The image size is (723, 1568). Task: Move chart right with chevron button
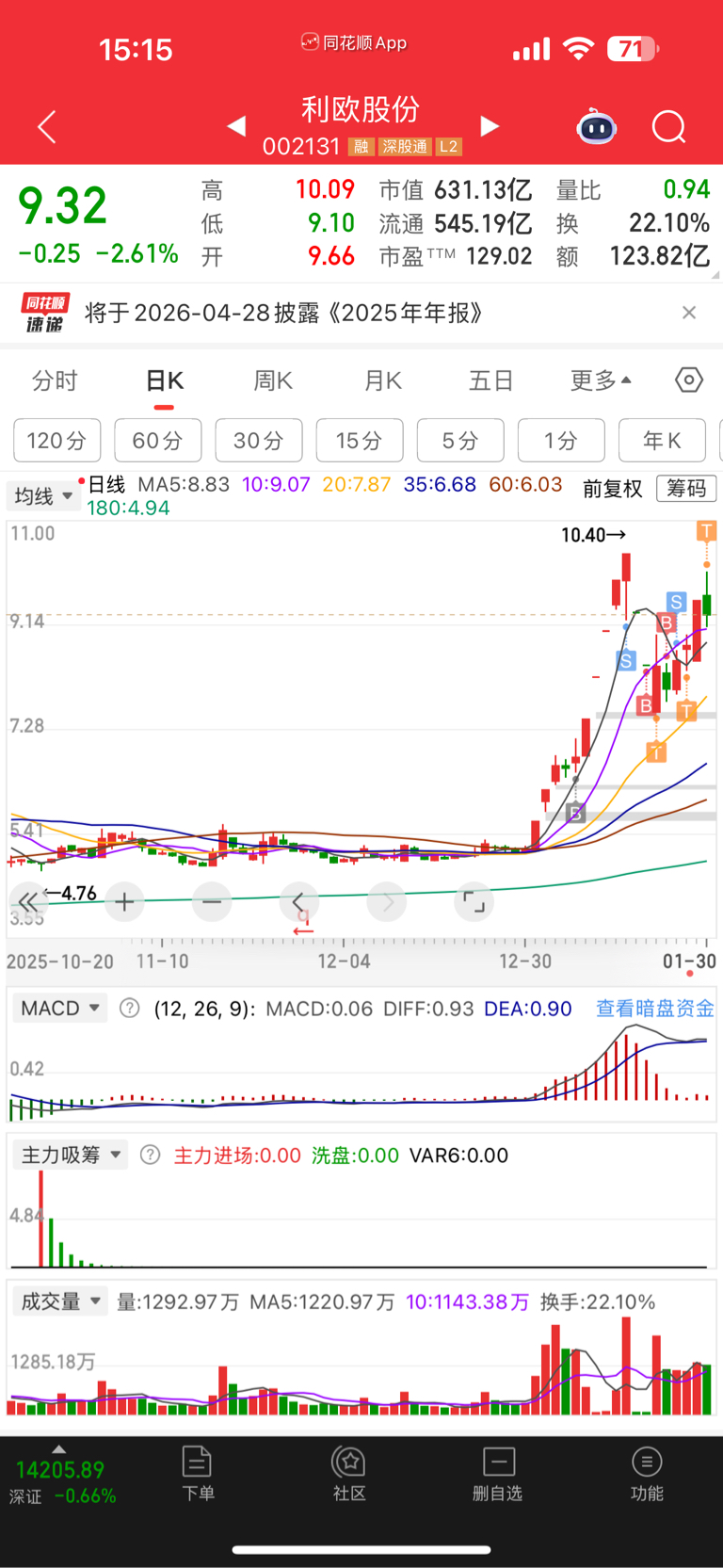tap(387, 902)
